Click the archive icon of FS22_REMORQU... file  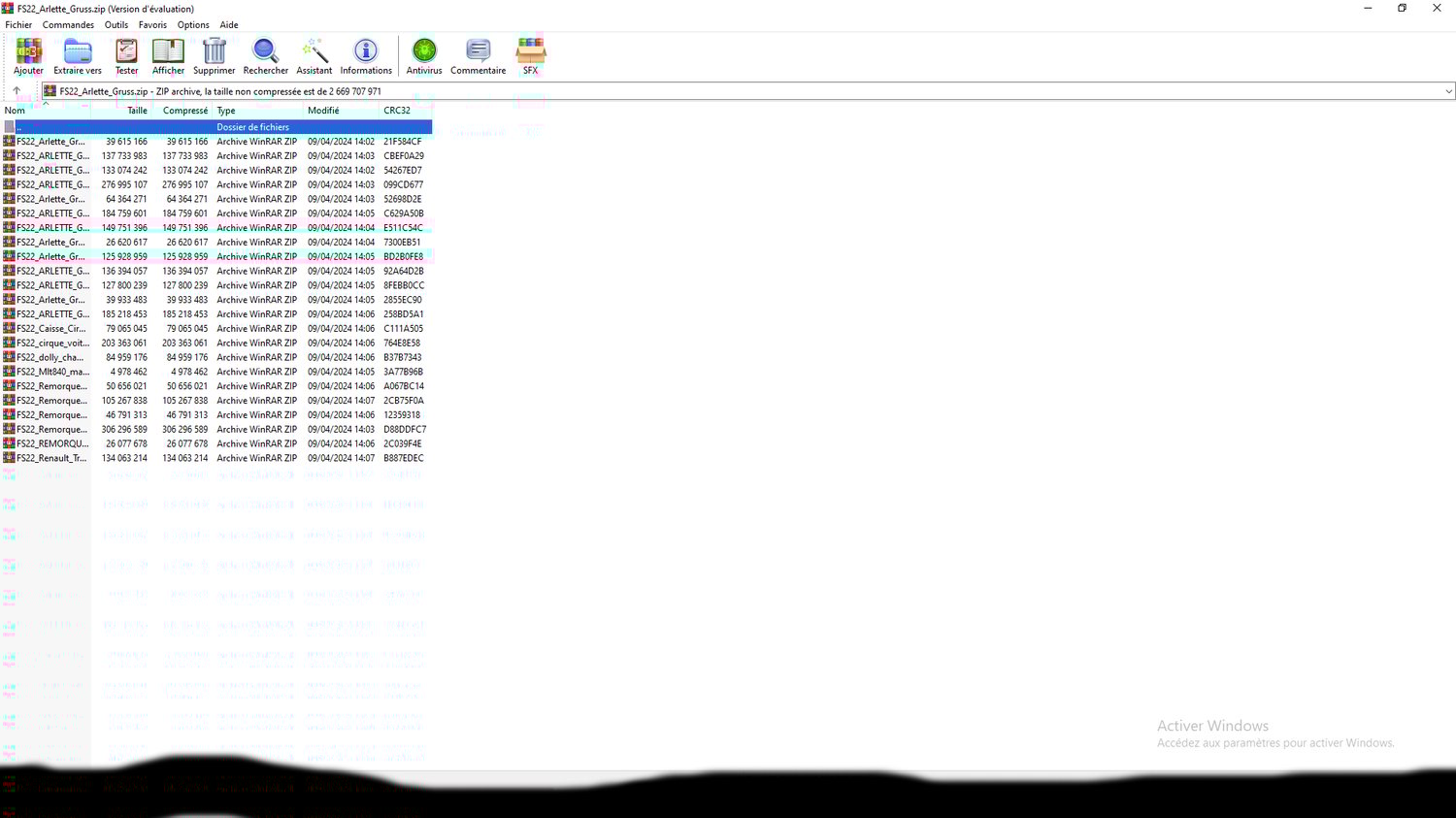pos(9,443)
